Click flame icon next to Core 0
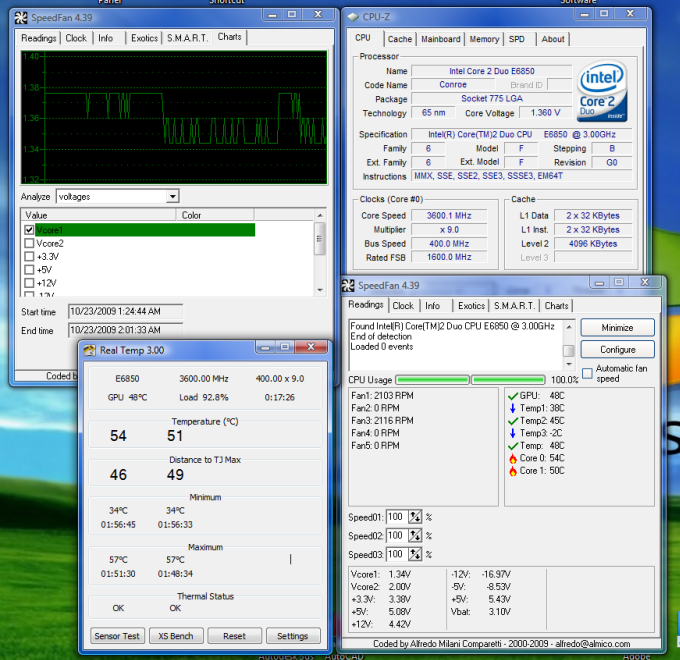This screenshot has width=680, height=660. point(513,458)
